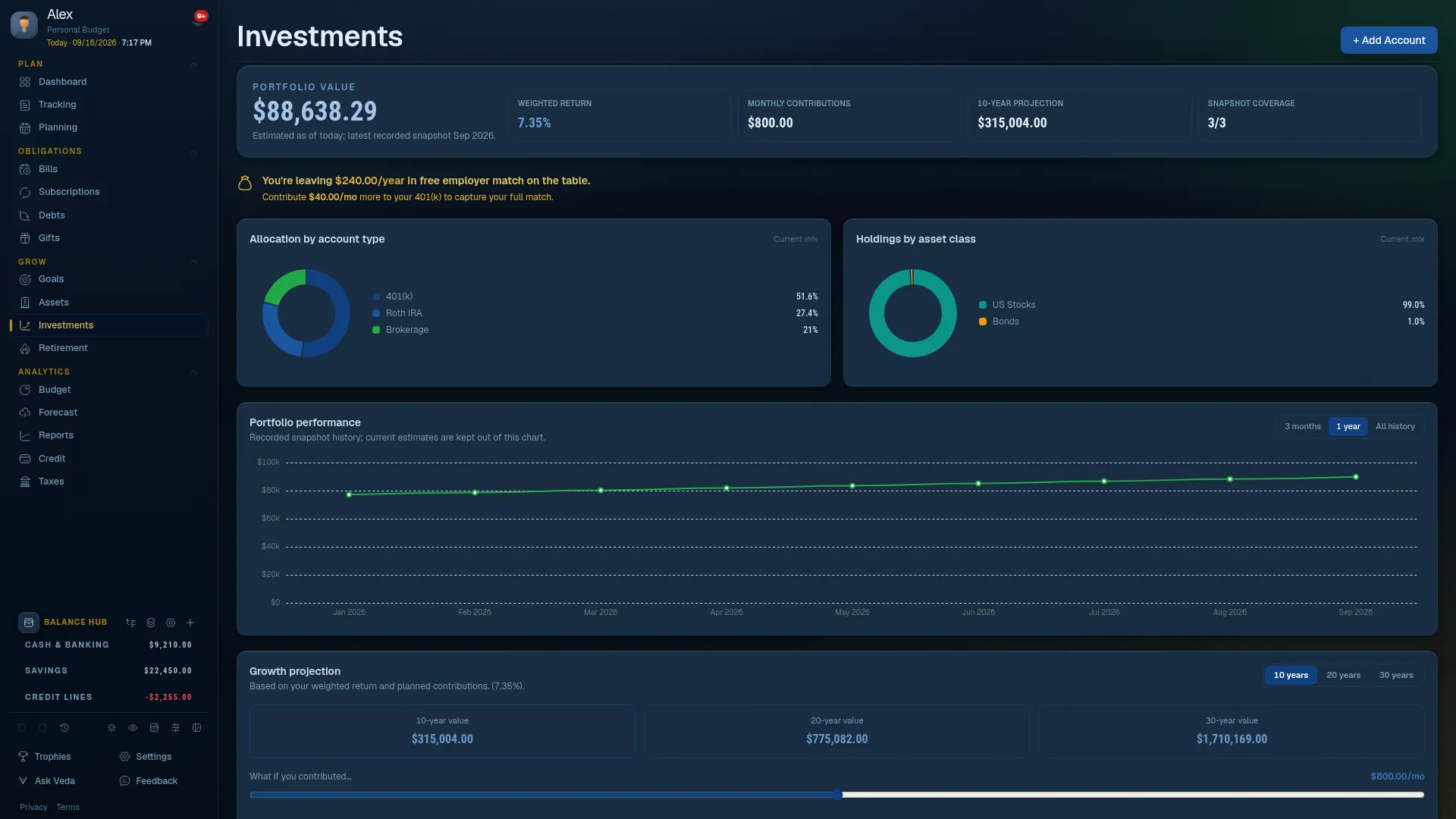Expand the SAVINGS balance row
The width and height of the screenshot is (1456, 819).
click(108, 671)
